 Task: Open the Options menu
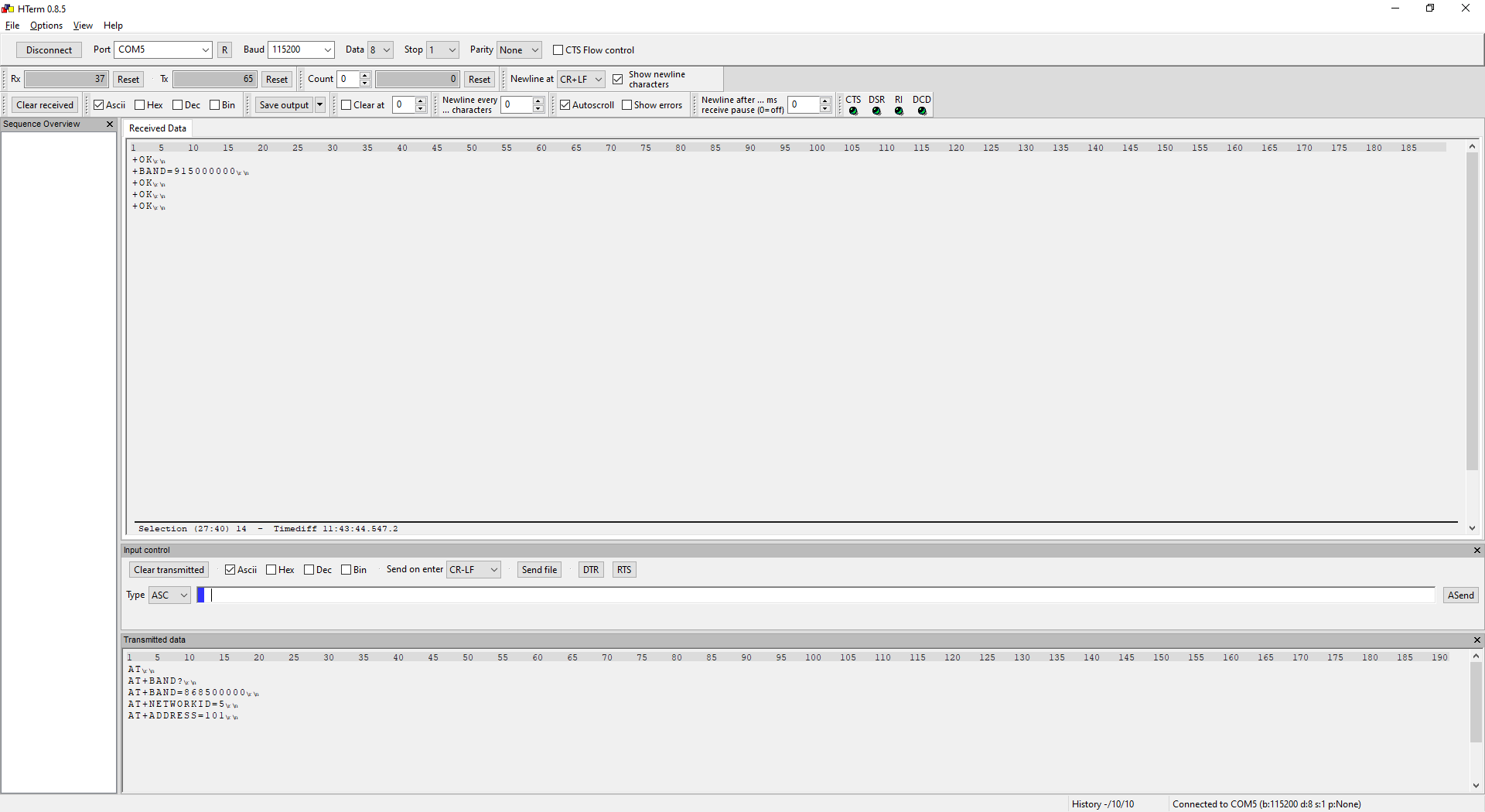[x=46, y=26]
